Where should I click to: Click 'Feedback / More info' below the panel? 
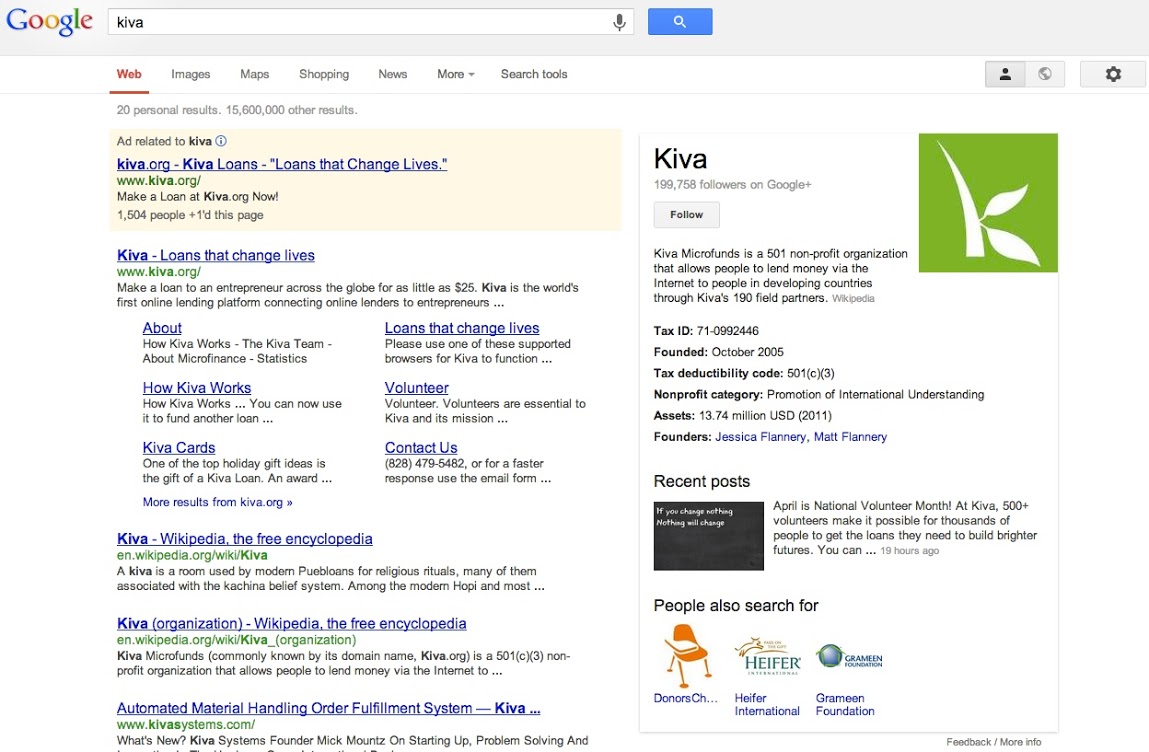click(x=993, y=742)
